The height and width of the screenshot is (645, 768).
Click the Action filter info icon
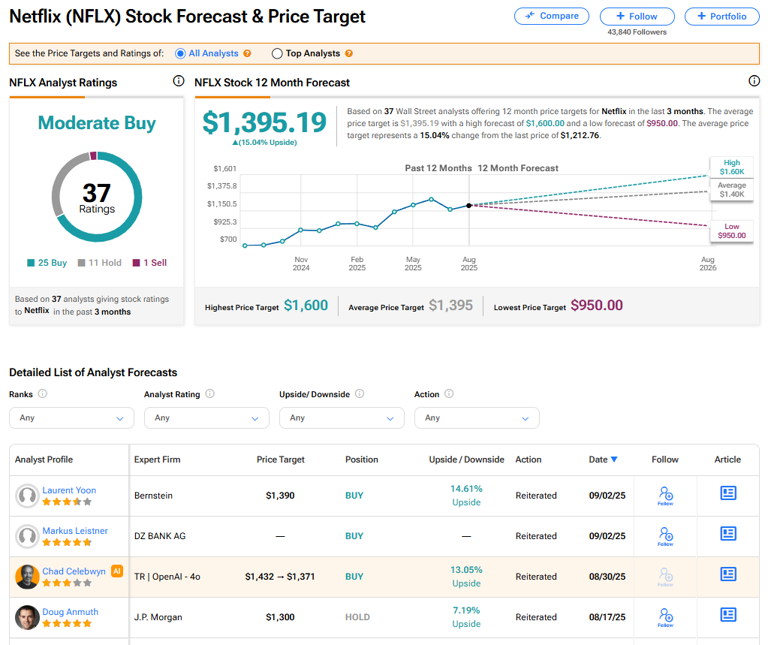pos(449,394)
